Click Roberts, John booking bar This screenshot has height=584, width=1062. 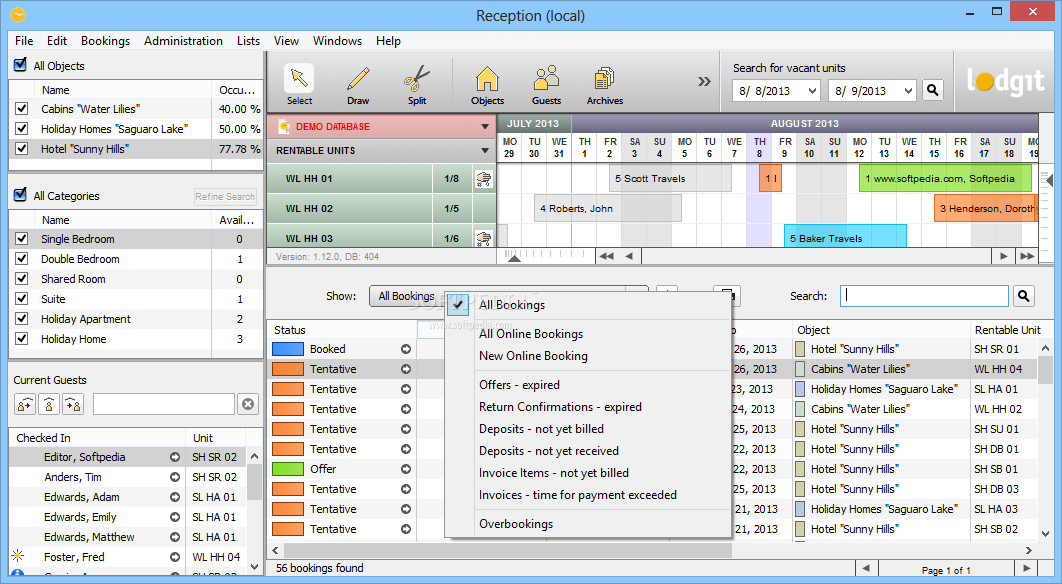tap(608, 209)
